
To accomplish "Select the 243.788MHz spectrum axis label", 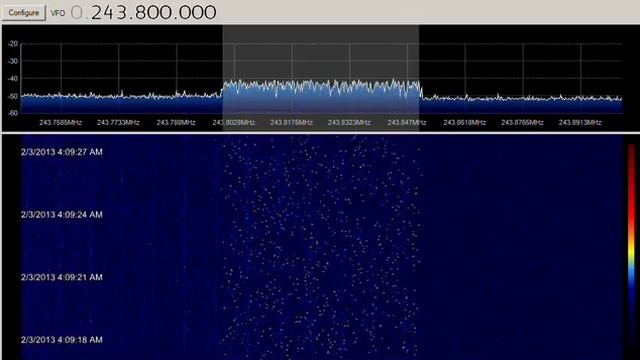I will [176, 122].
